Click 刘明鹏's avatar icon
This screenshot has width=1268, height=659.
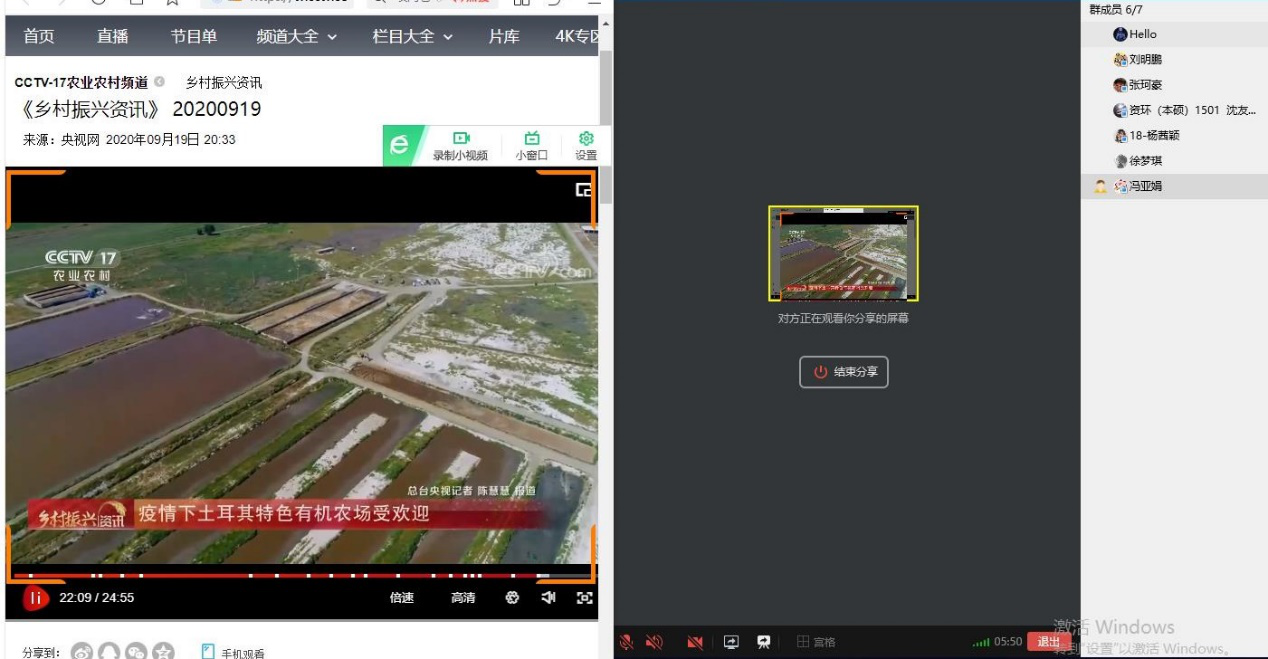coord(1120,60)
